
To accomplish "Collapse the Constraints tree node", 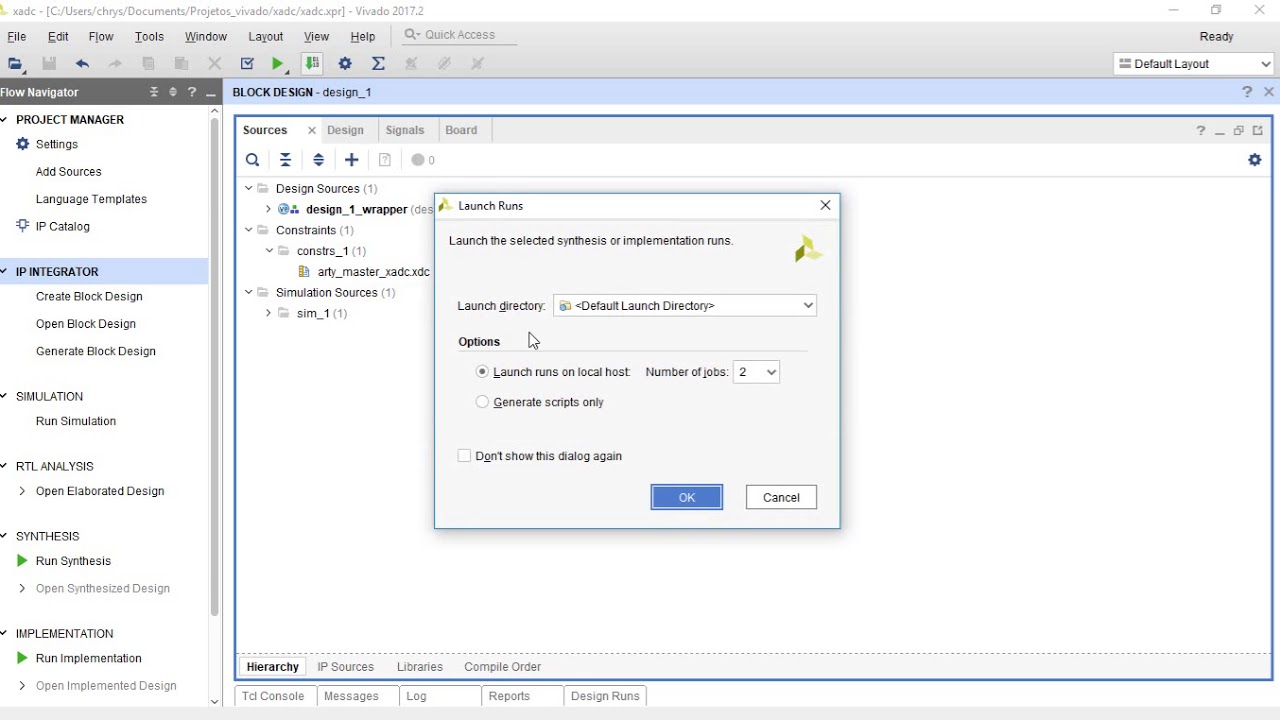I will (249, 230).
